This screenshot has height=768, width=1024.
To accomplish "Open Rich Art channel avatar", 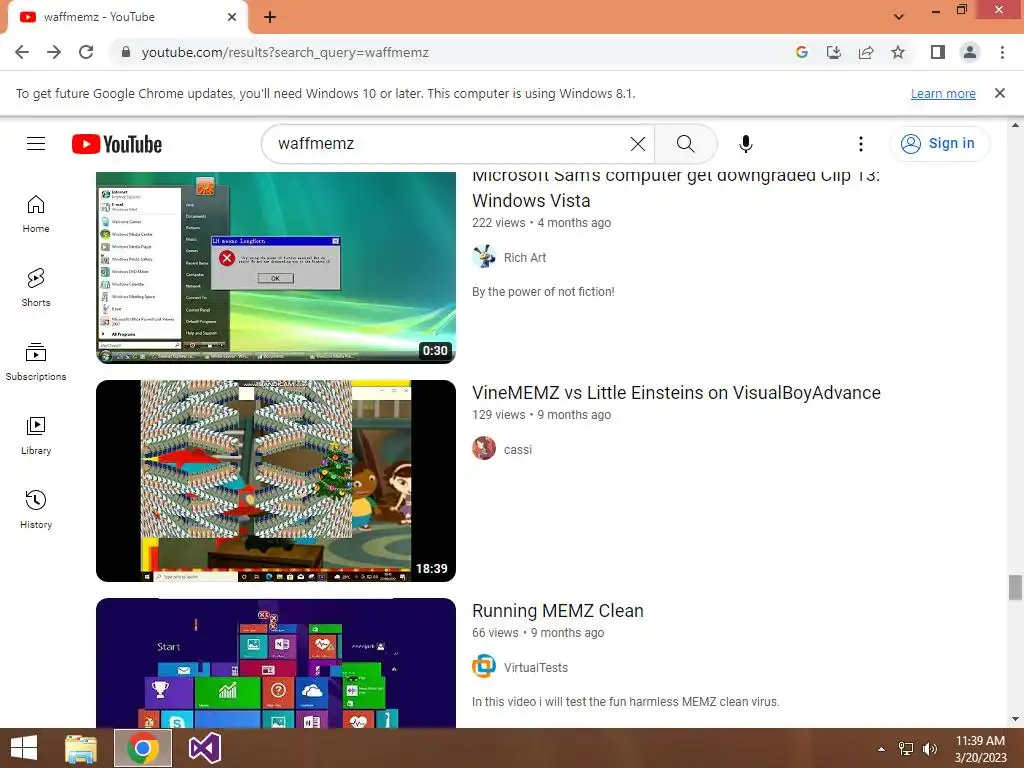I will pos(484,257).
